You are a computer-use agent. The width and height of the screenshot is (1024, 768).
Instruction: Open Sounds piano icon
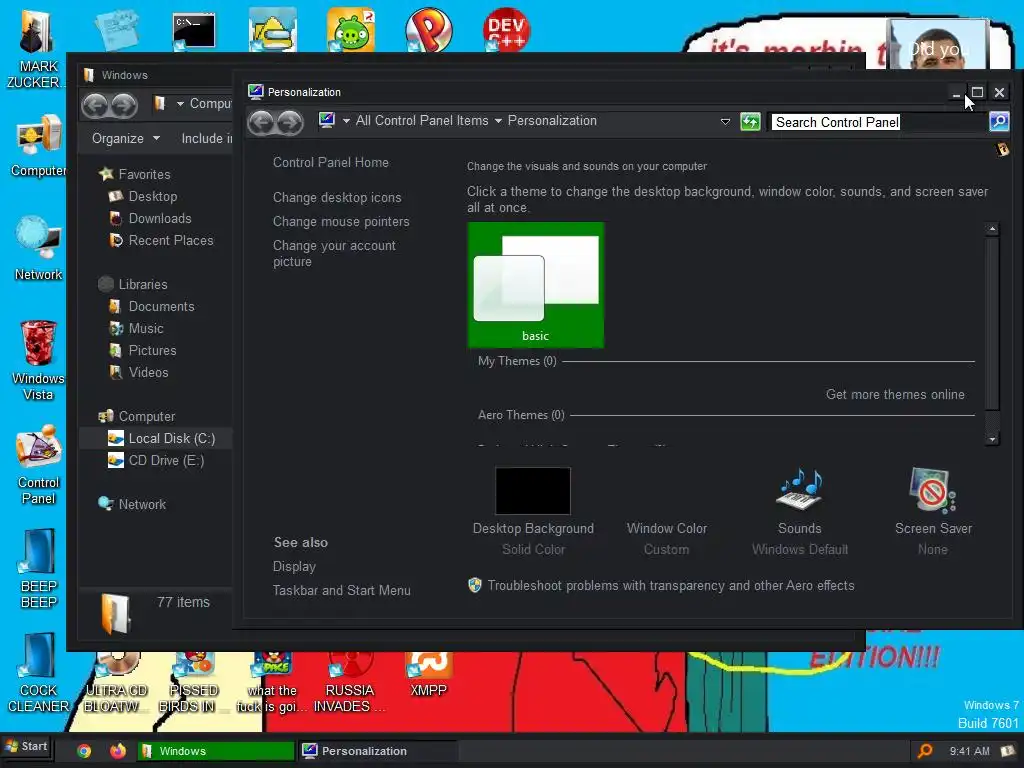[x=799, y=489]
